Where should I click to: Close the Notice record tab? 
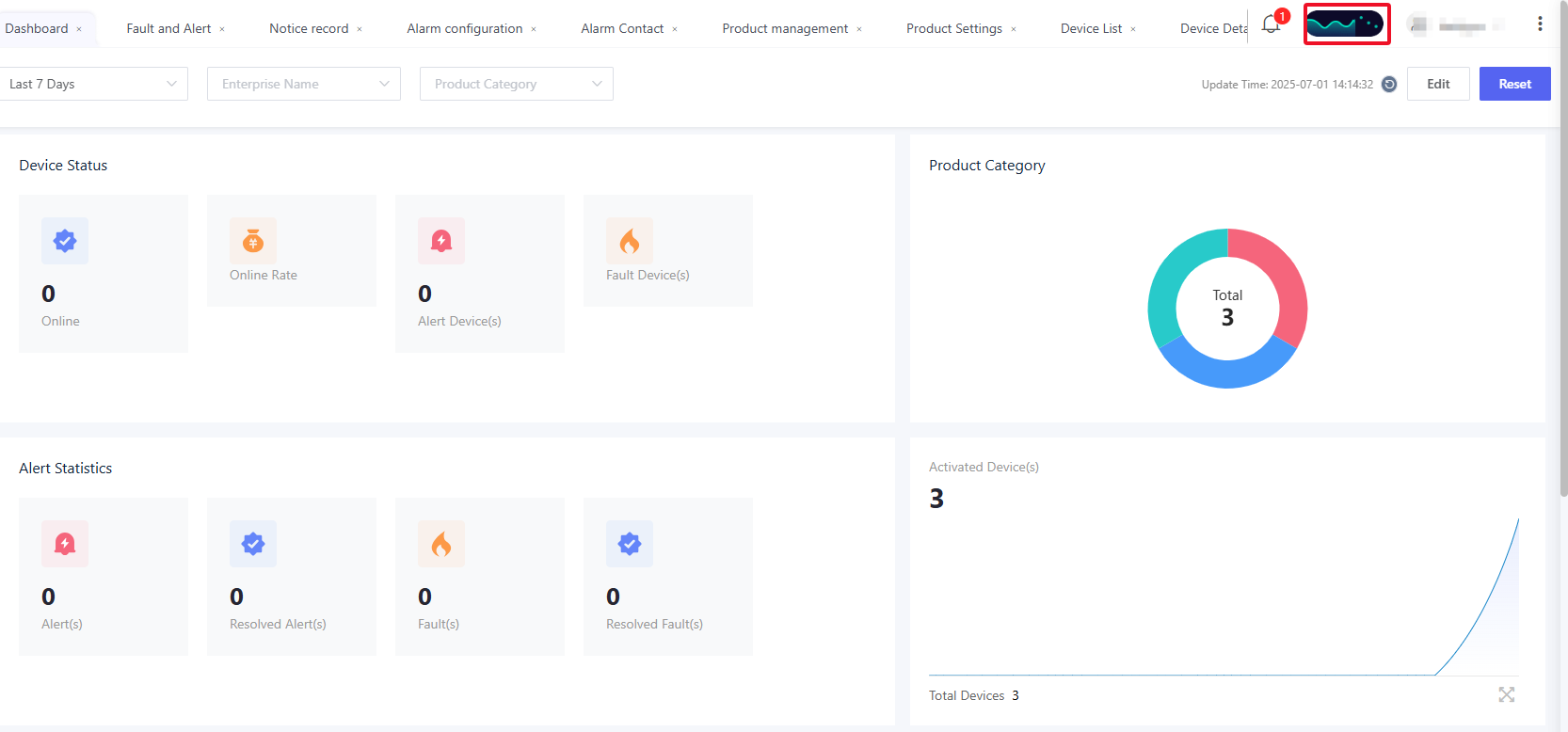[x=360, y=29]
